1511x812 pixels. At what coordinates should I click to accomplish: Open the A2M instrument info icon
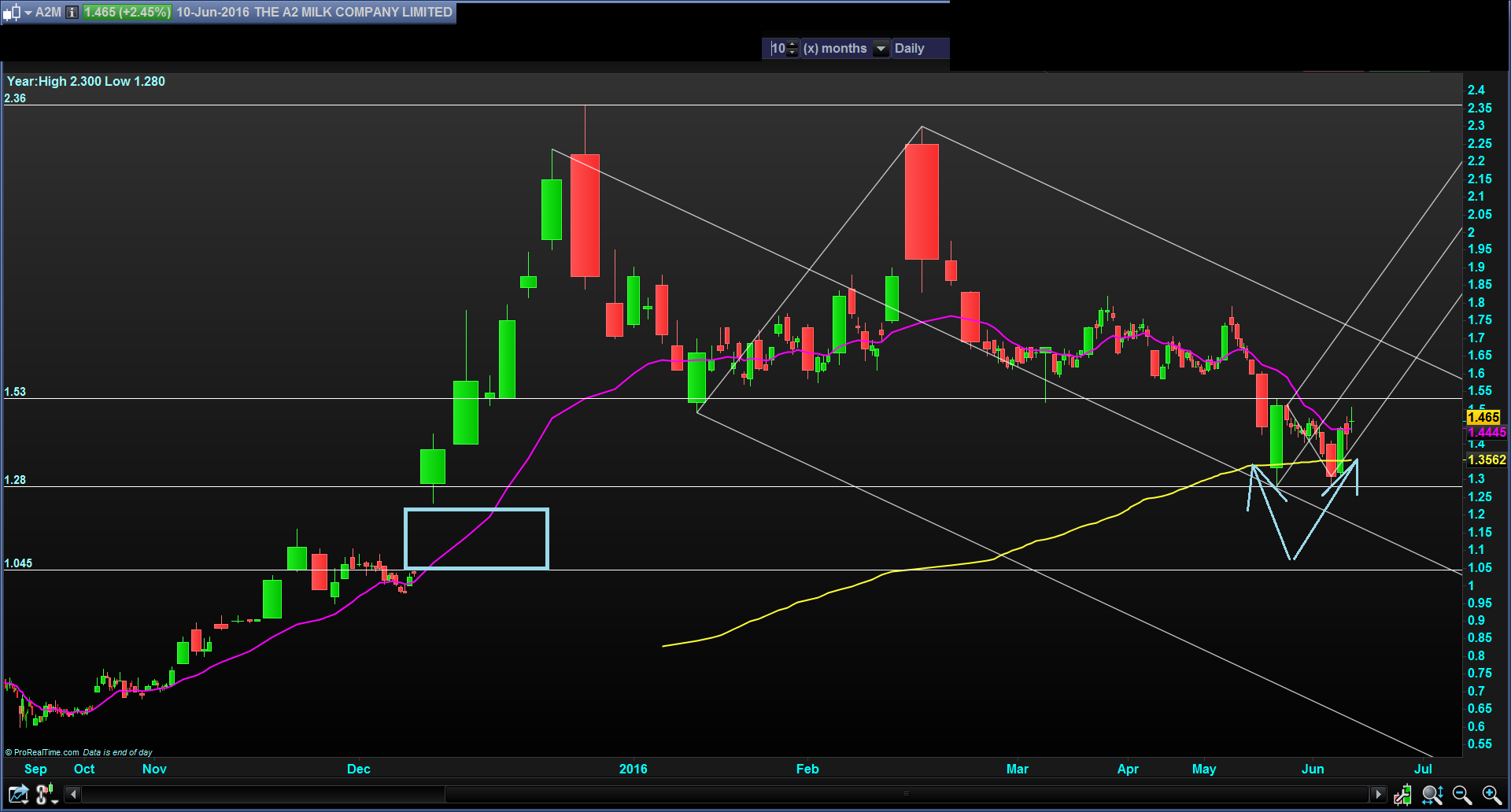[72, 12]
